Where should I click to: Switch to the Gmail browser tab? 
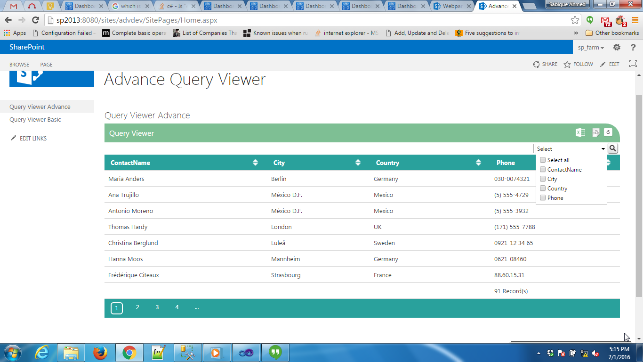click(14, 6)
